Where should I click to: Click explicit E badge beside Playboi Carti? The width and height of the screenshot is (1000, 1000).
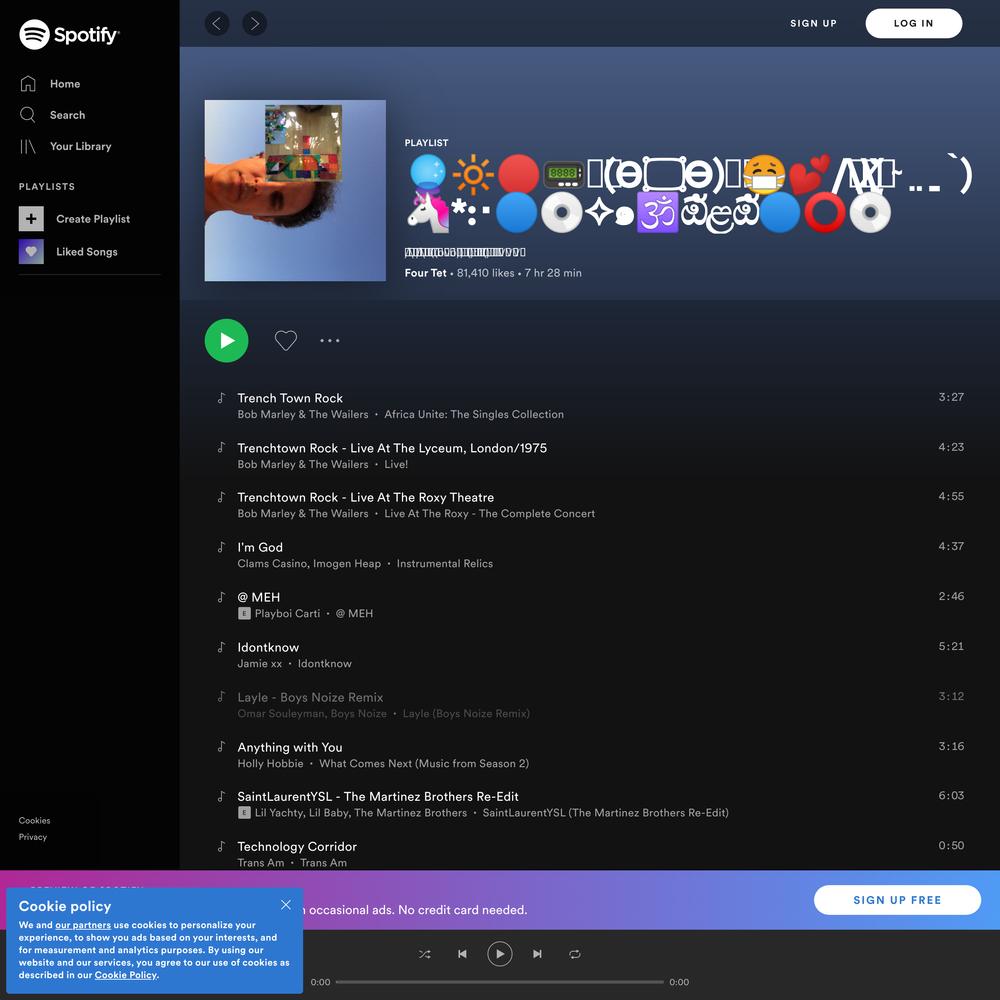(244, 614)
